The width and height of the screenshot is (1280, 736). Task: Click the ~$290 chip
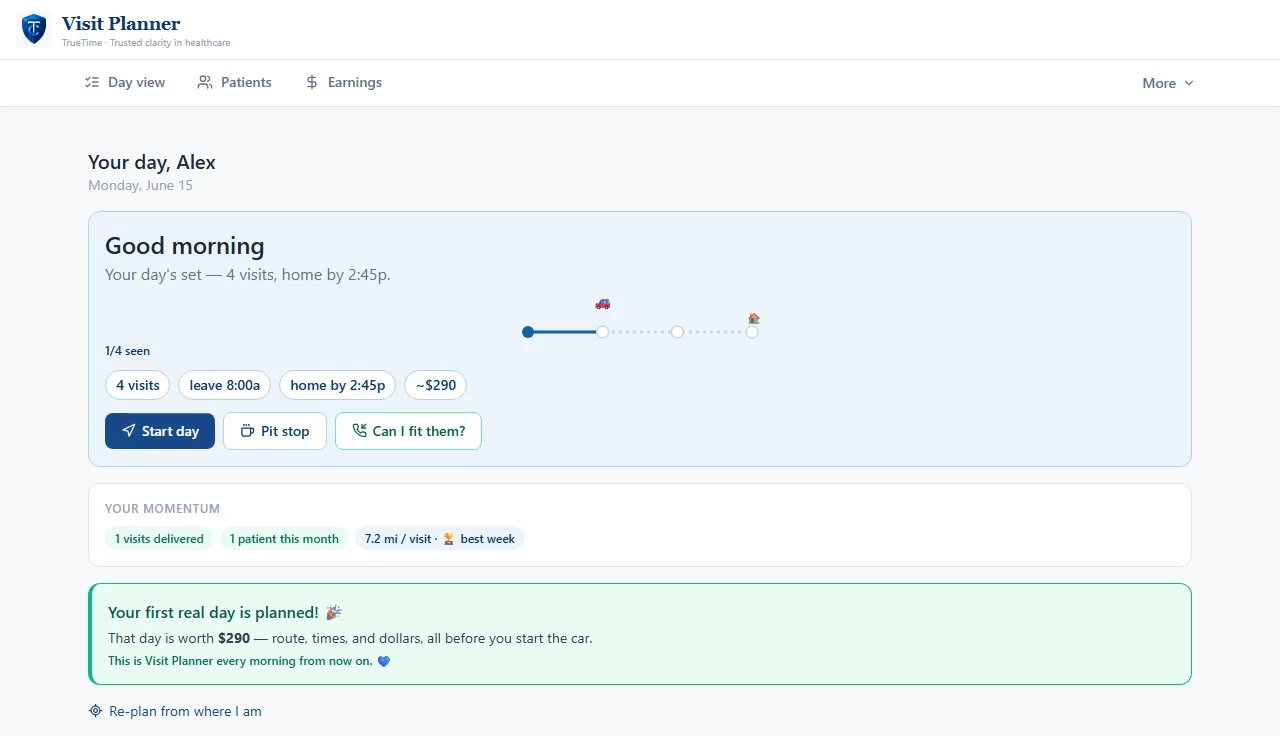[x=436, y=385]
